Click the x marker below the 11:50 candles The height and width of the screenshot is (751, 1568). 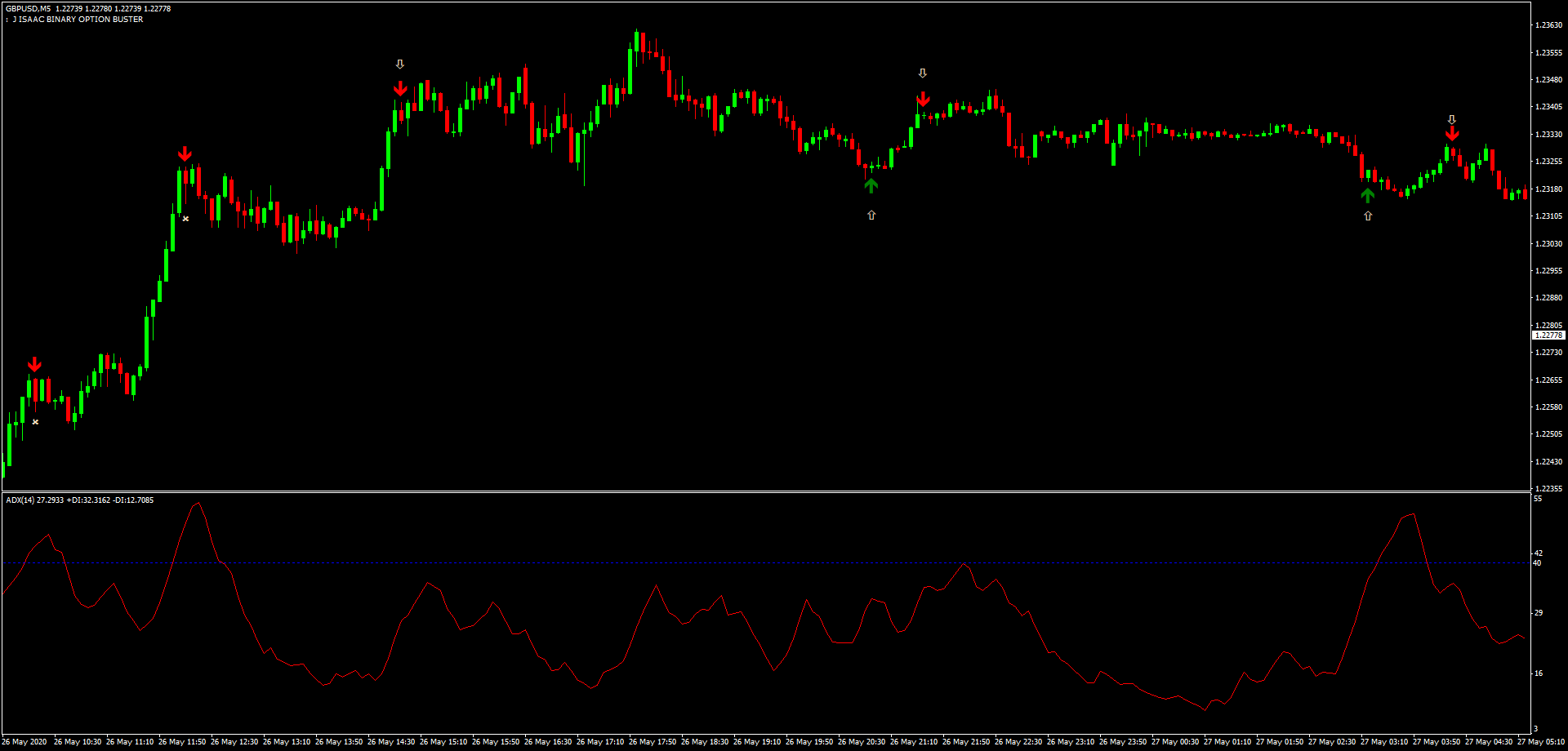coord(186,219)
